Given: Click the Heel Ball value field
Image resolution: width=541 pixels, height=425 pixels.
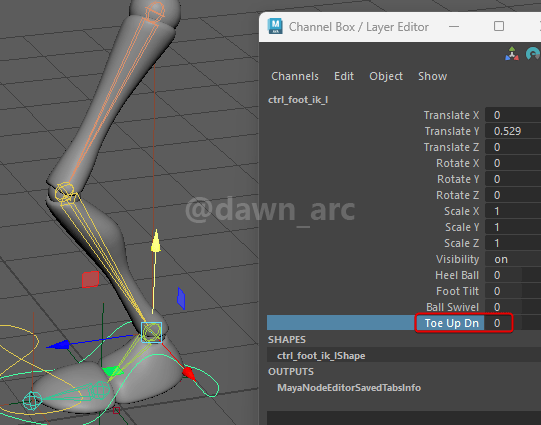Looking at the screenshot, I should pos(513,275).
